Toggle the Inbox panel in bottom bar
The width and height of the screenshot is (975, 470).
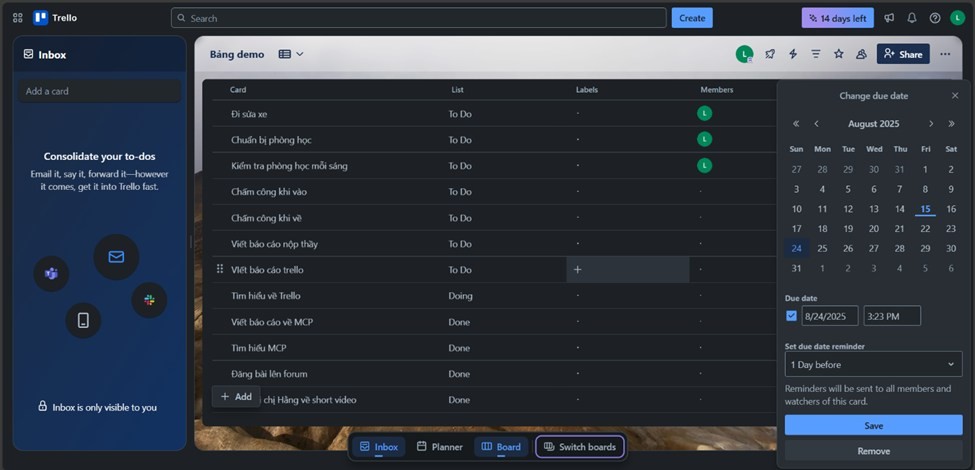click(378, 447)
